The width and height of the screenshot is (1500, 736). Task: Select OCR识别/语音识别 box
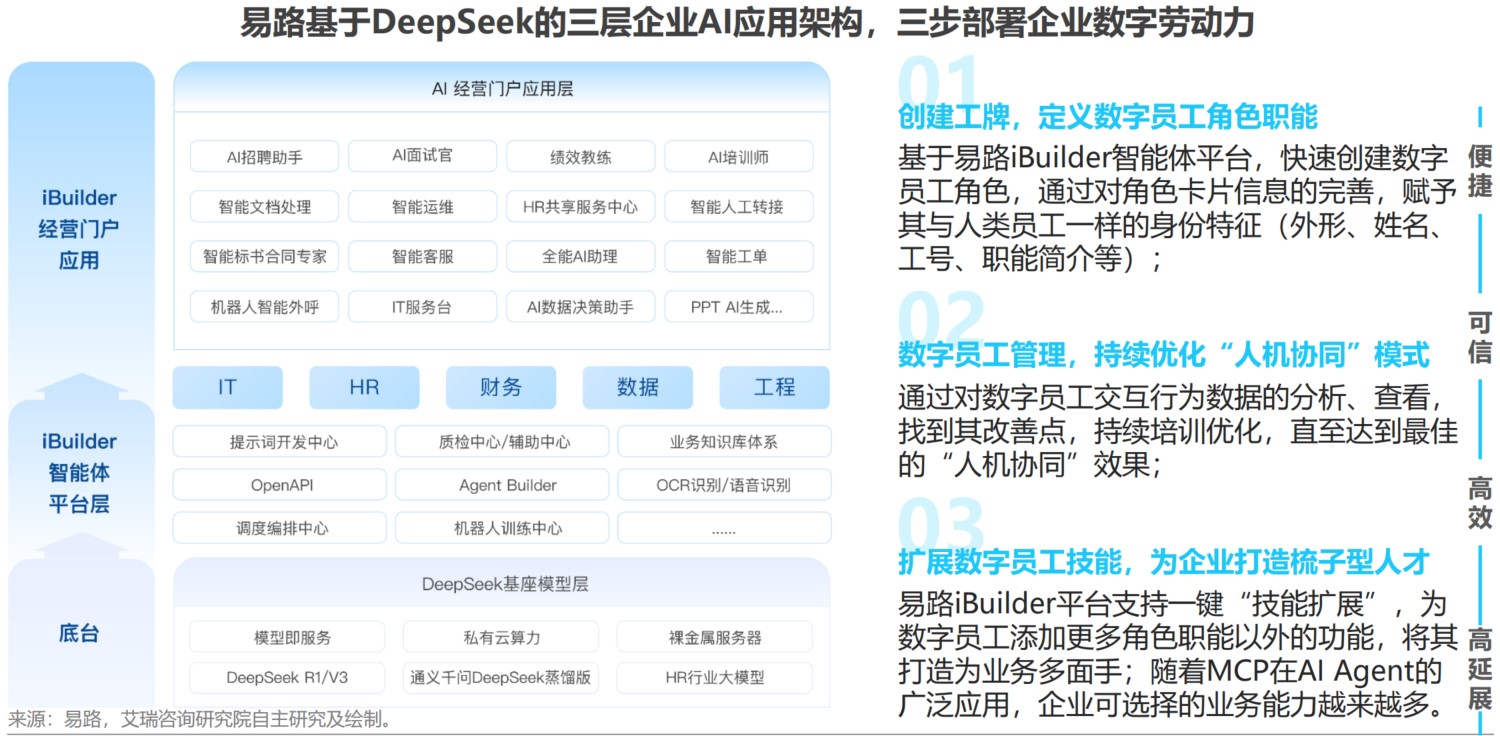[724, 485]
